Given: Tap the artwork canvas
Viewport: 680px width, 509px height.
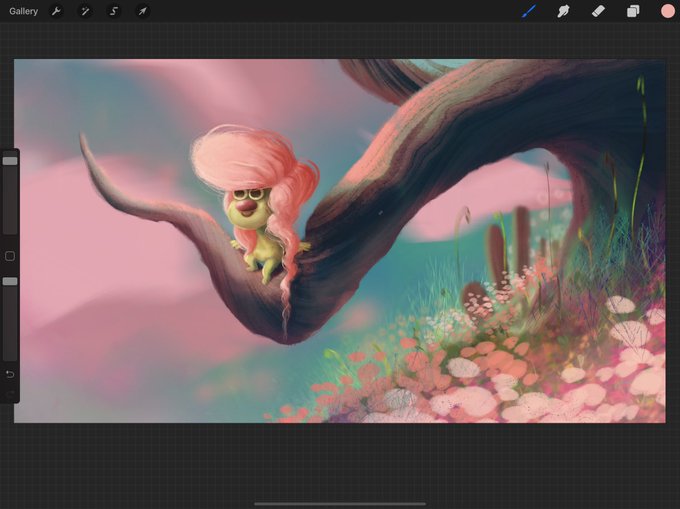Looking at the screenshot, I should 340,241.
